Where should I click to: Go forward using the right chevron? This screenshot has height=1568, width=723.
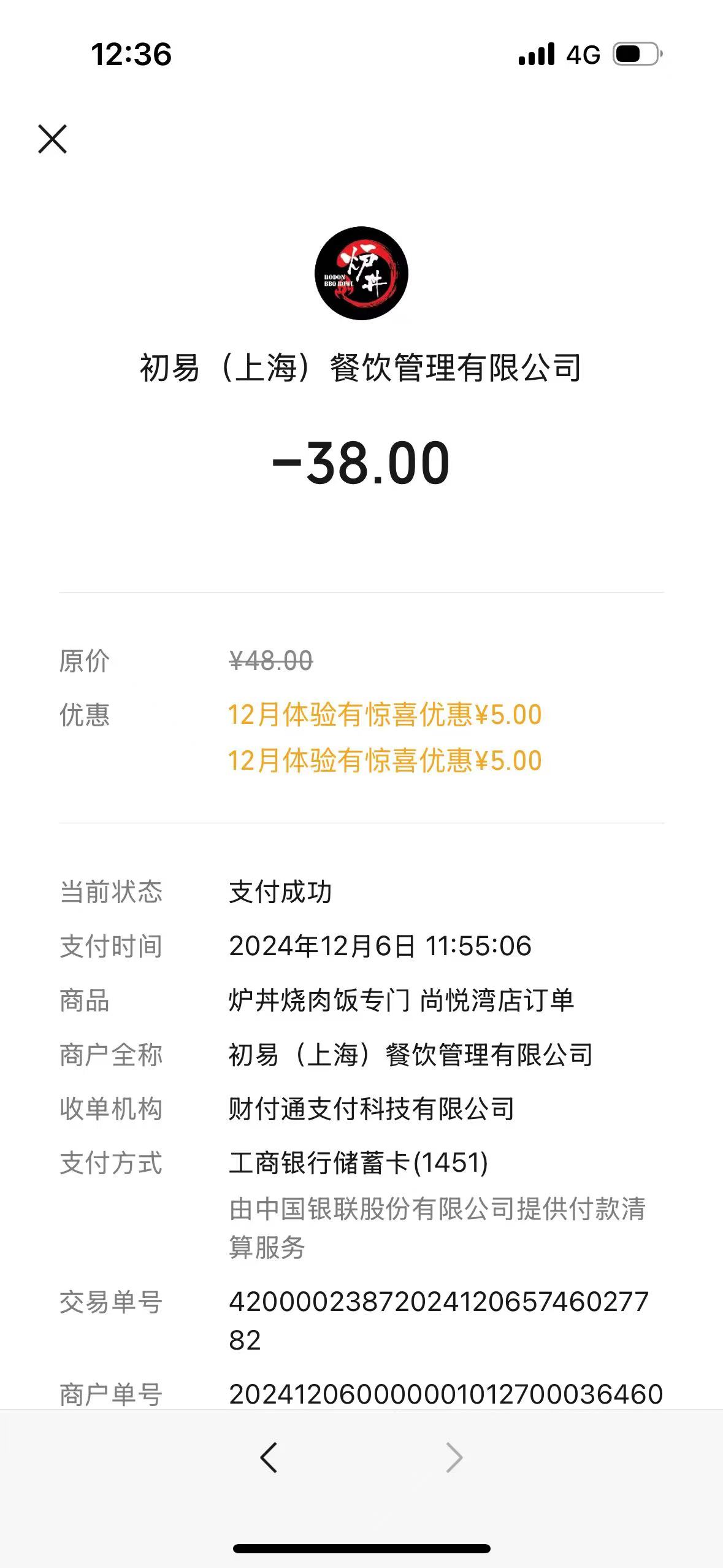[x=454, y=1458]
